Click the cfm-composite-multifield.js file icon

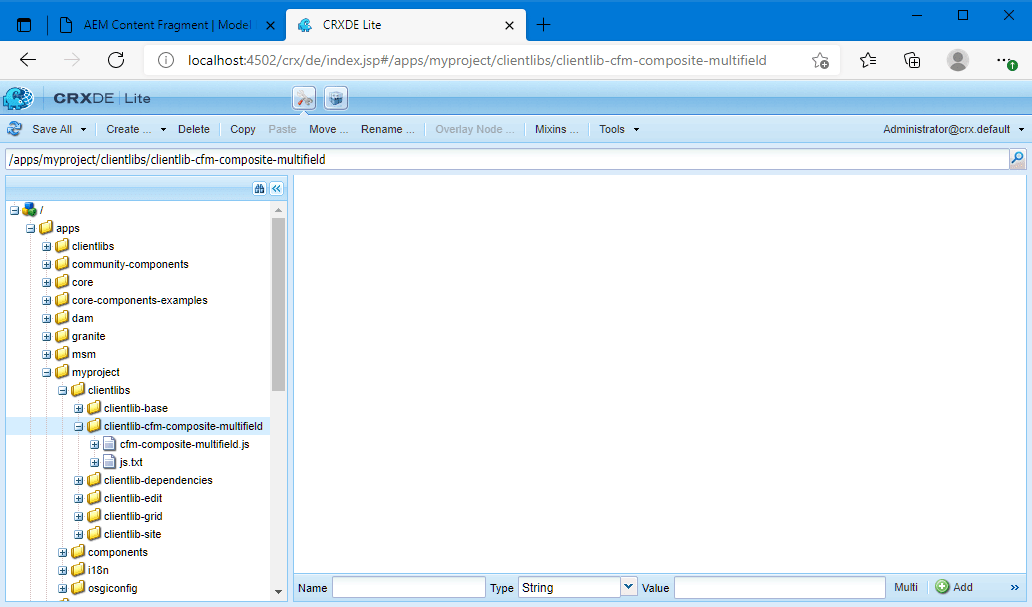pos(110,444)
